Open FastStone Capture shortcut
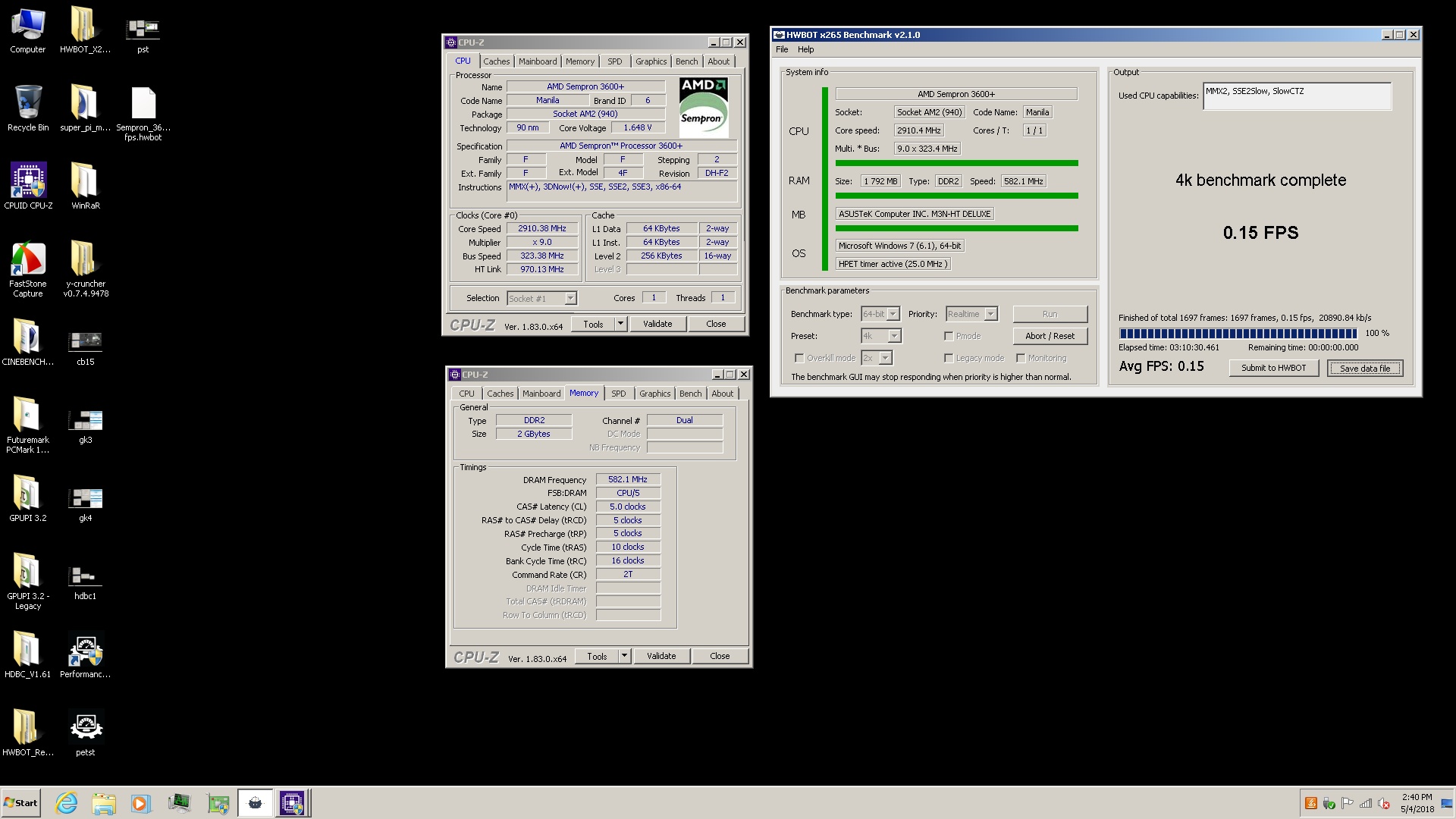1456x819 pixels. coord(28,269)
